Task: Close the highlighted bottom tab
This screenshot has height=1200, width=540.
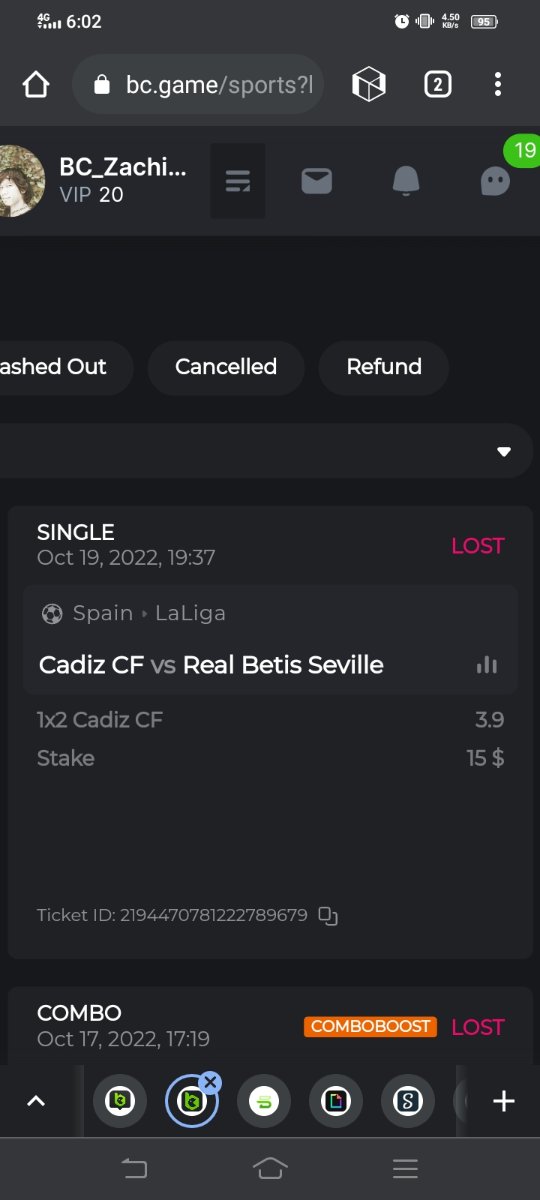Action: point(210,1082)
